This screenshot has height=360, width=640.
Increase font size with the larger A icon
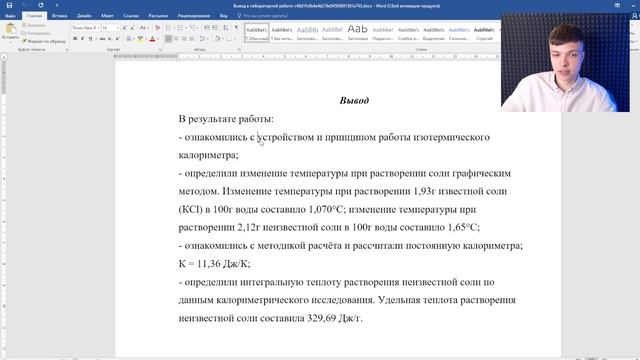click(x=124, y=28)
